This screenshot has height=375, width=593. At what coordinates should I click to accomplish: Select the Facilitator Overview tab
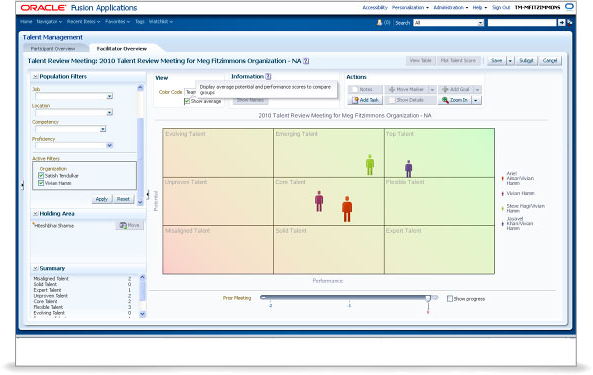tap(122, 49)
